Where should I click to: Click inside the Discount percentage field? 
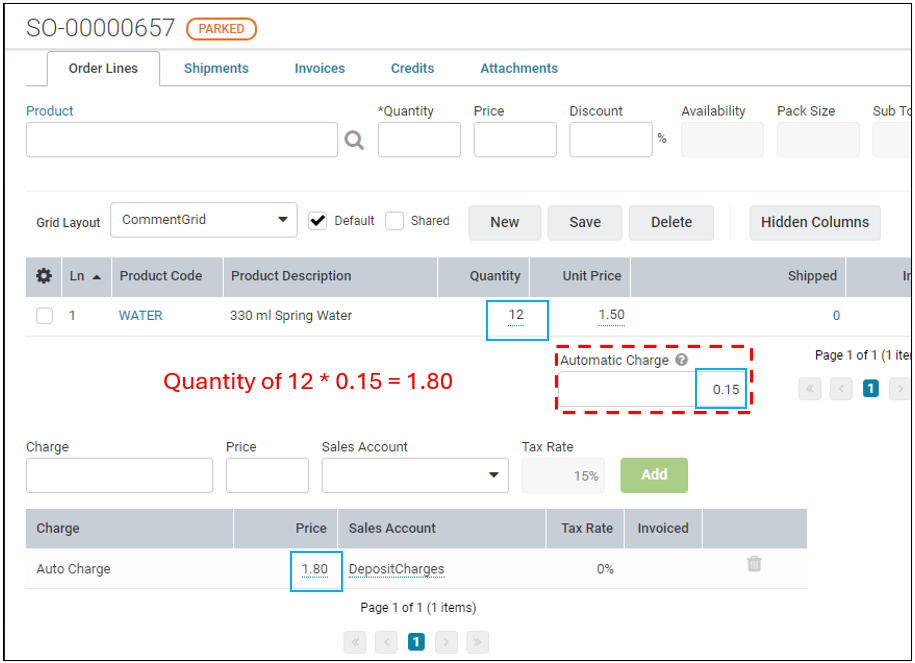pos(610,140)
